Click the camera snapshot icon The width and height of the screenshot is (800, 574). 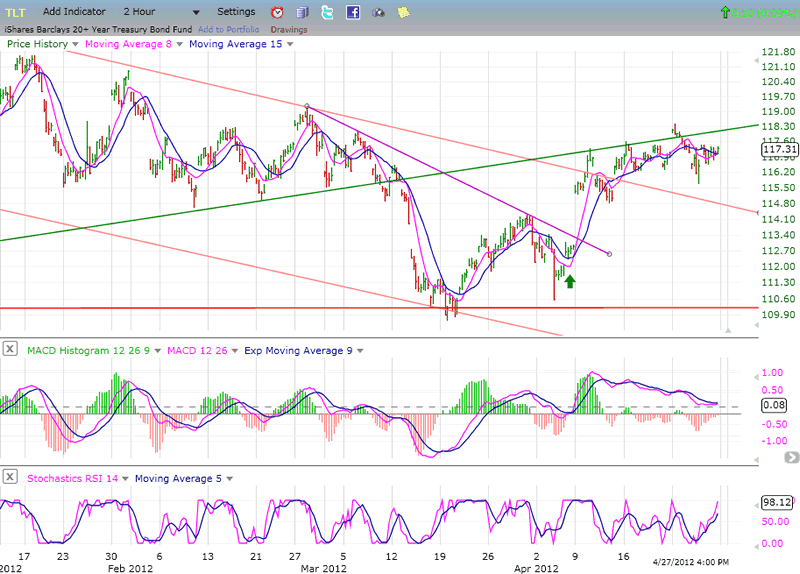point(378,12)
